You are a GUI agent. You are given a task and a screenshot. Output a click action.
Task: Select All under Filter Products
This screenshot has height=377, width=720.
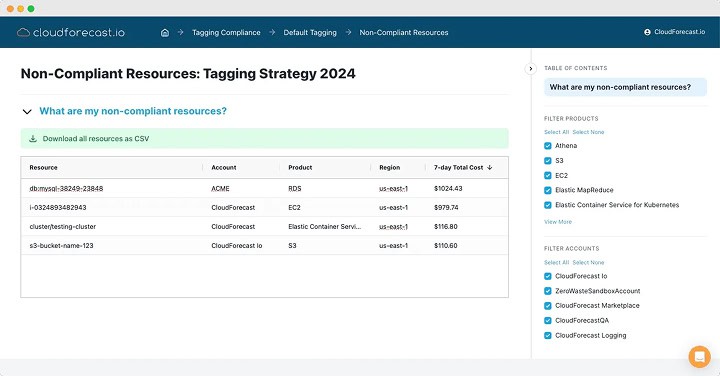[557, 132]
